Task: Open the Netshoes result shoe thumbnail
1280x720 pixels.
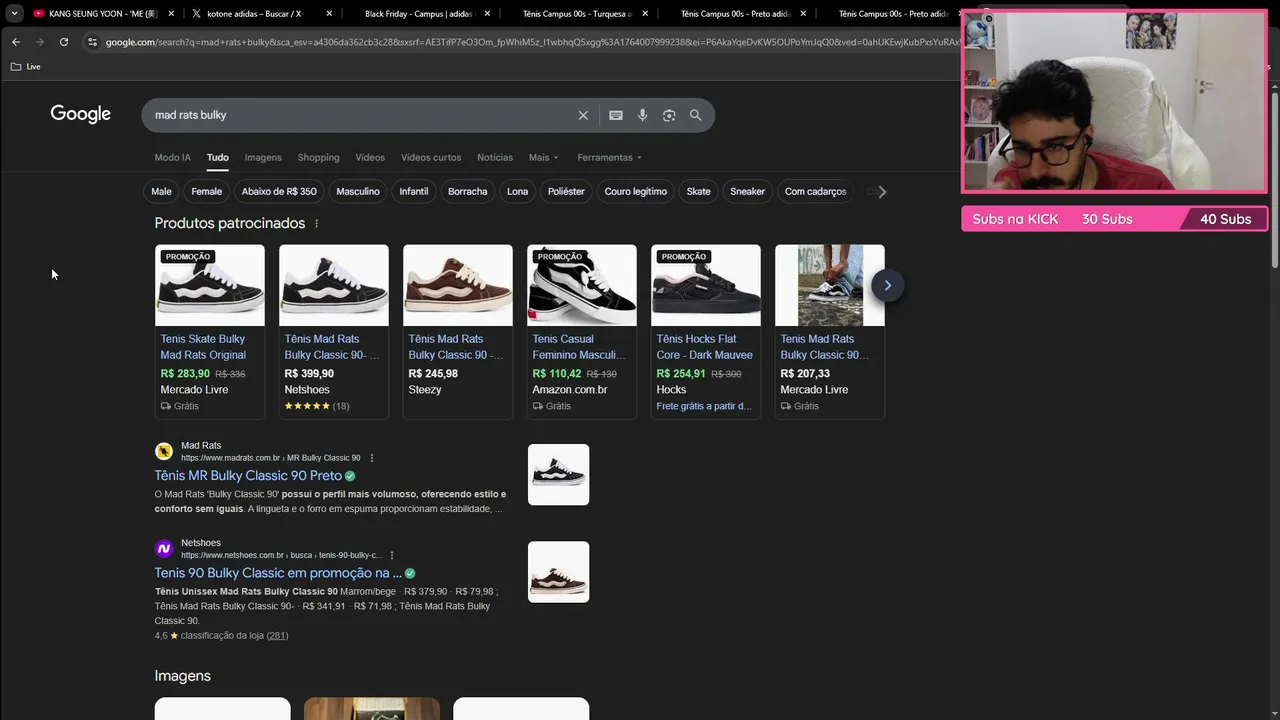Action: (x=558, y=572)
